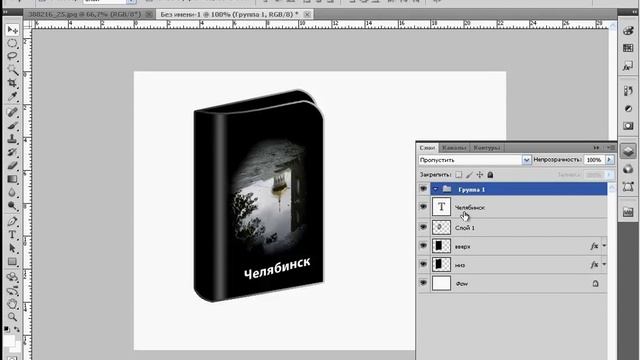Viewport: 640px width, 360px height.
Task: Select the Brush tool
Action: point(12,125)
